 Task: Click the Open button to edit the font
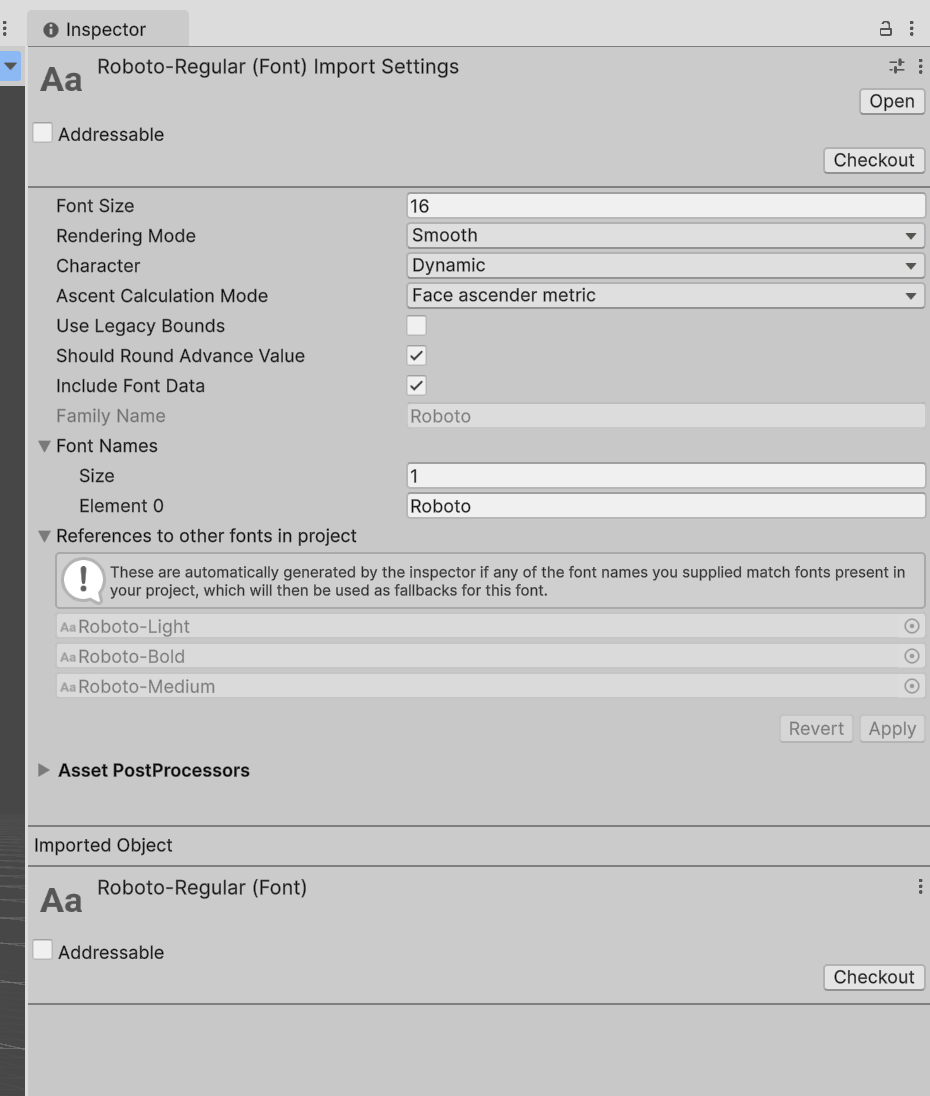[890, 101]
